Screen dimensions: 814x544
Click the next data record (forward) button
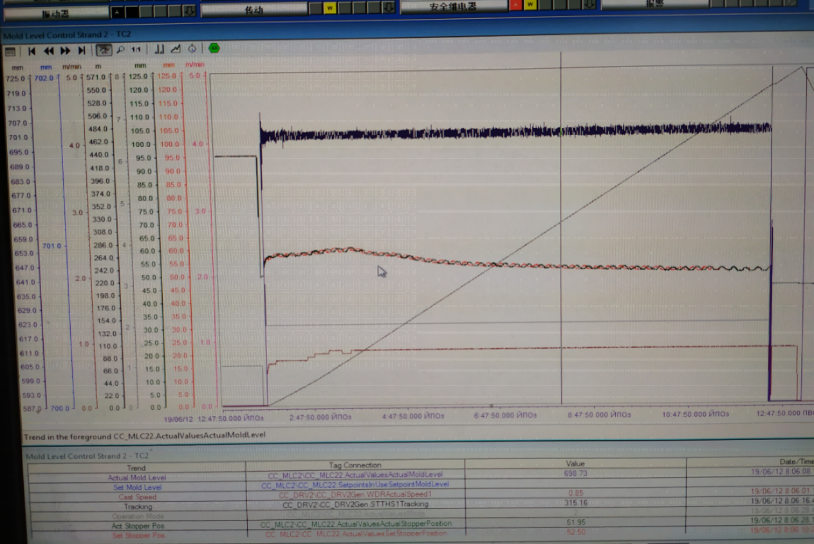[65, 49]
